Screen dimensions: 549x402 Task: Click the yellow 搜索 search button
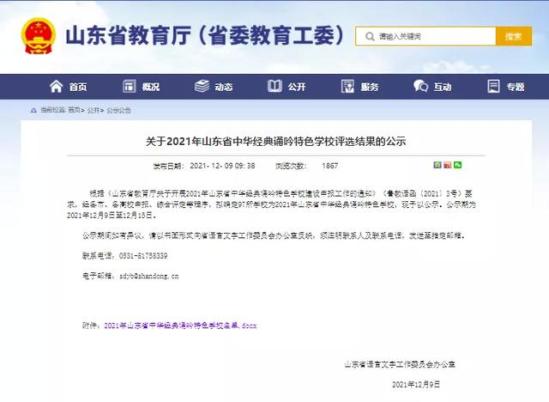click(514, 36)
